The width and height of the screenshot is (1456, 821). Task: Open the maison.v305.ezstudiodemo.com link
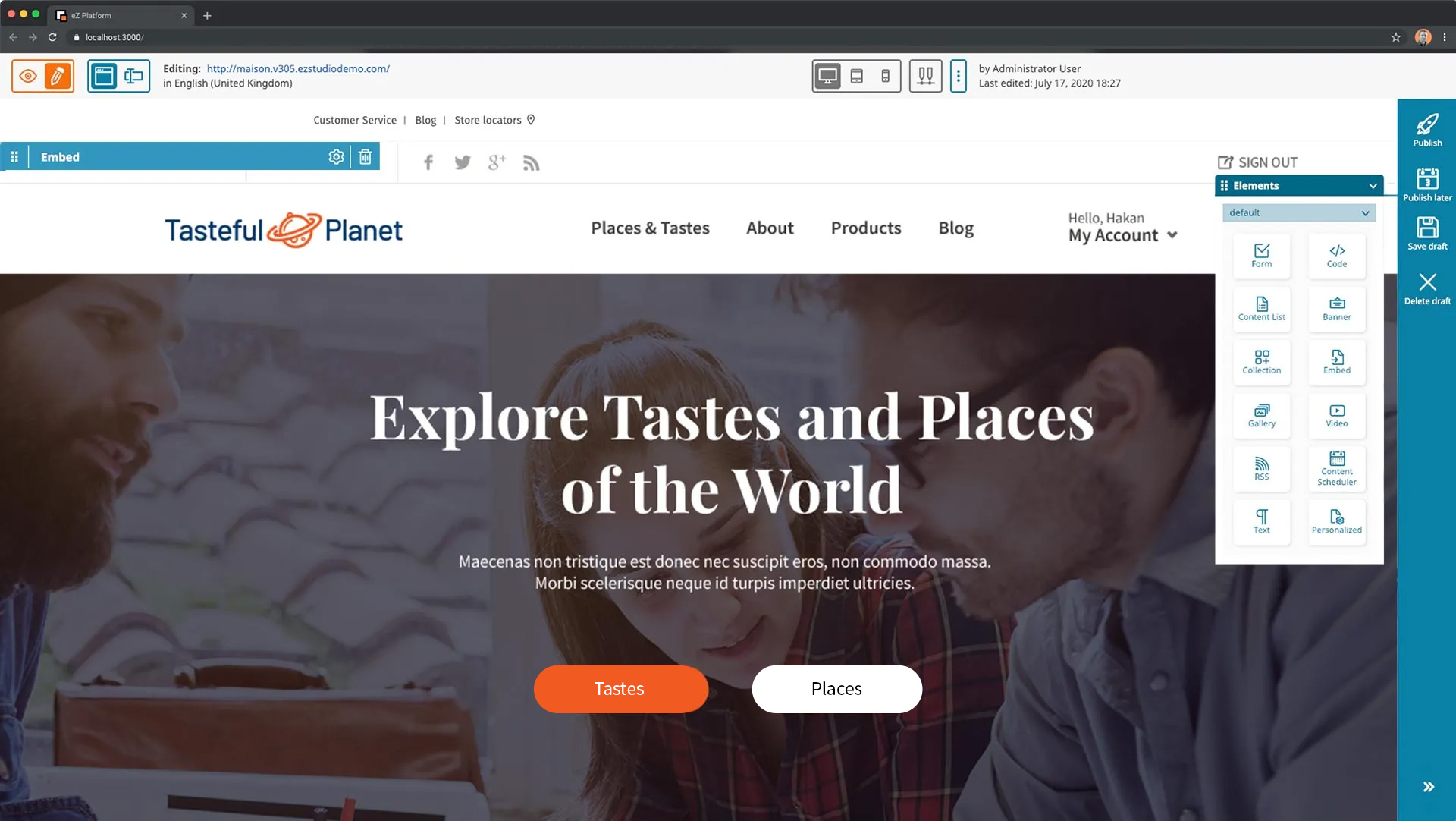298,68
